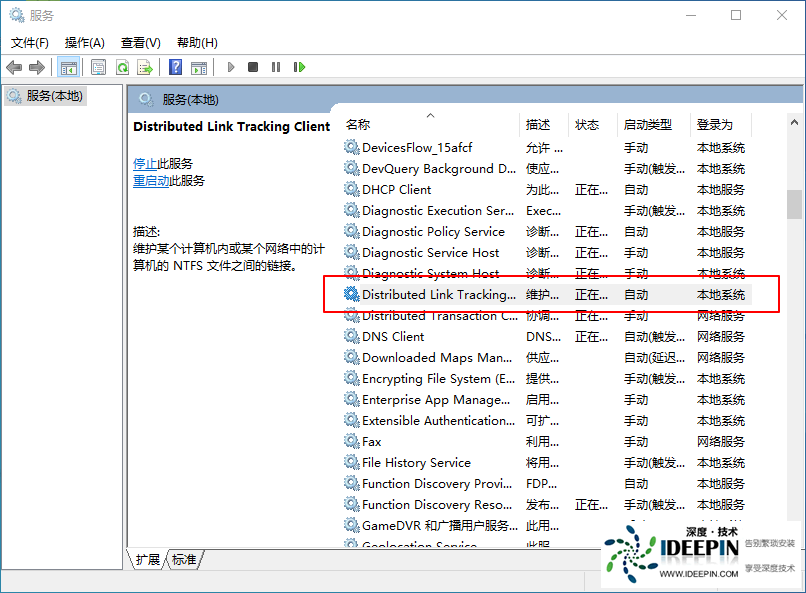This screenshot has width=806, height=593.
Task: Click the Back arrow toolbar icon
Action: (14, 67)
